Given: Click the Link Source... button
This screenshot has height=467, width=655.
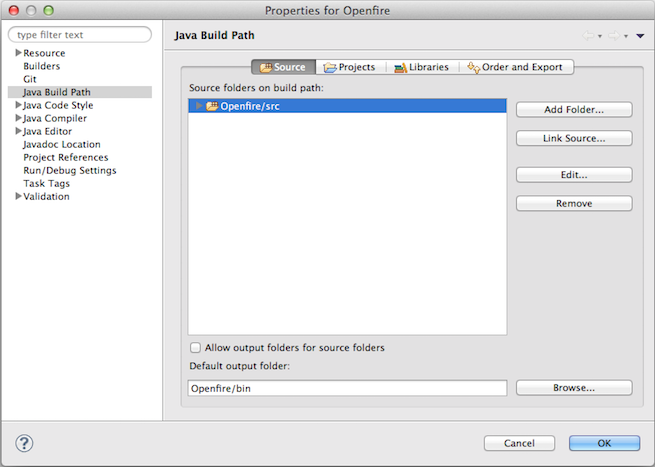Looking at the screenshot, I should [x=574, y=138].
